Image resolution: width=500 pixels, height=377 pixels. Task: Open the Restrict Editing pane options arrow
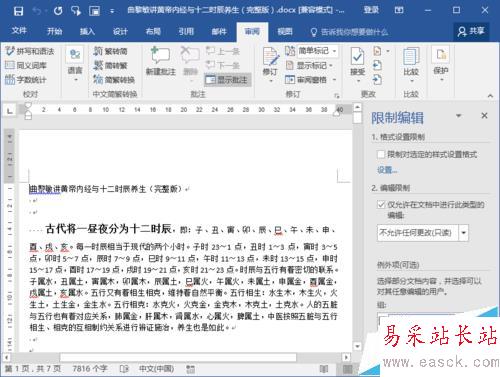(x=459, y=116)
